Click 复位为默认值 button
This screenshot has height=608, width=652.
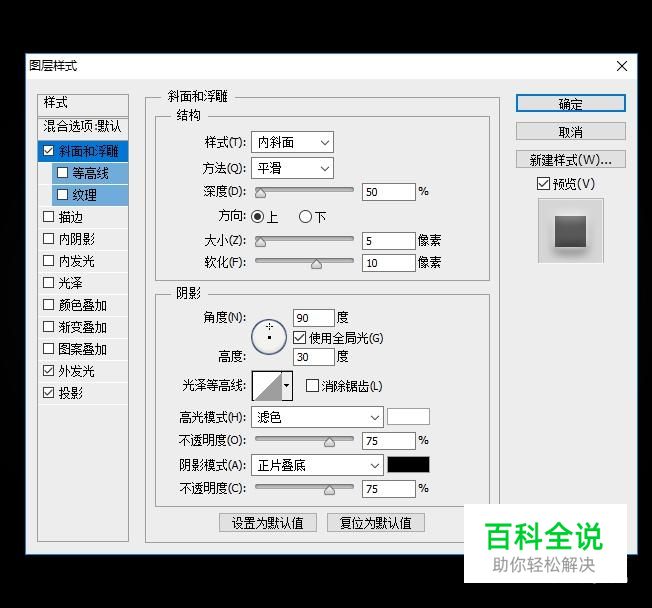[375, 522]
